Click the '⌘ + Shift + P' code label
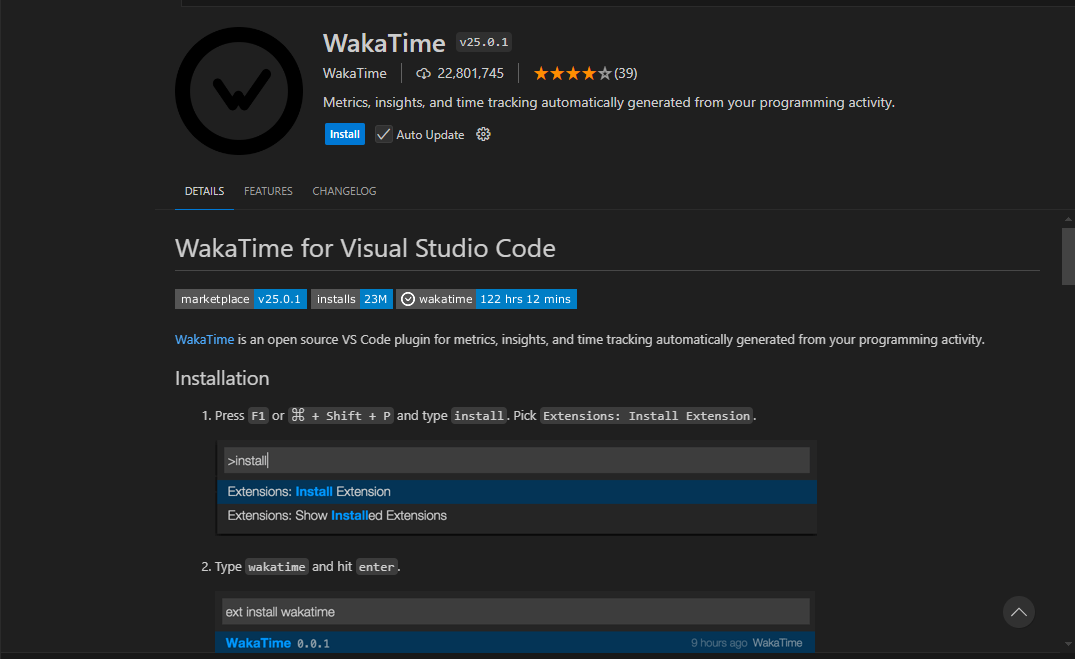The height and width of the screenshot is (659, 1075). coord(341,416)
